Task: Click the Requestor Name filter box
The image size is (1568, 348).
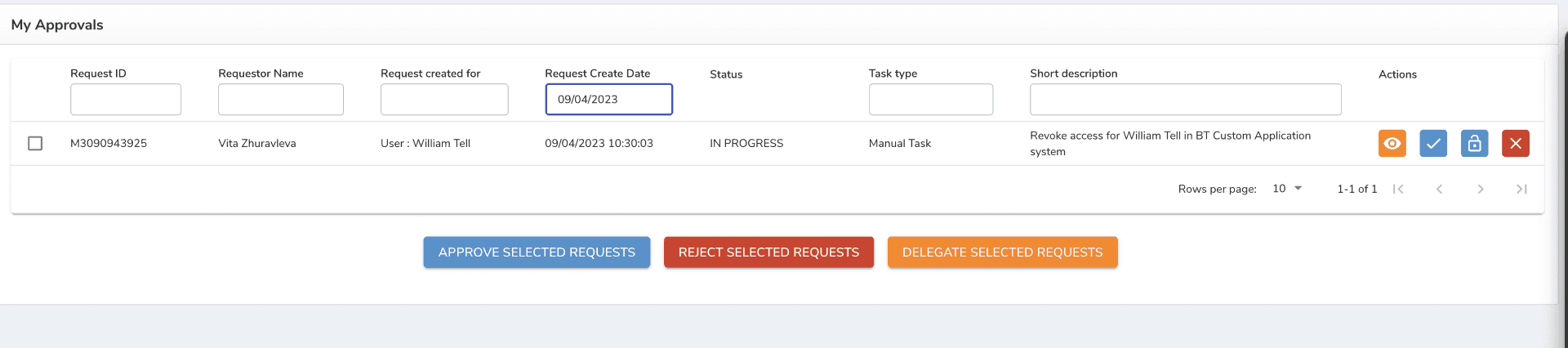Action: click(280, 100)
